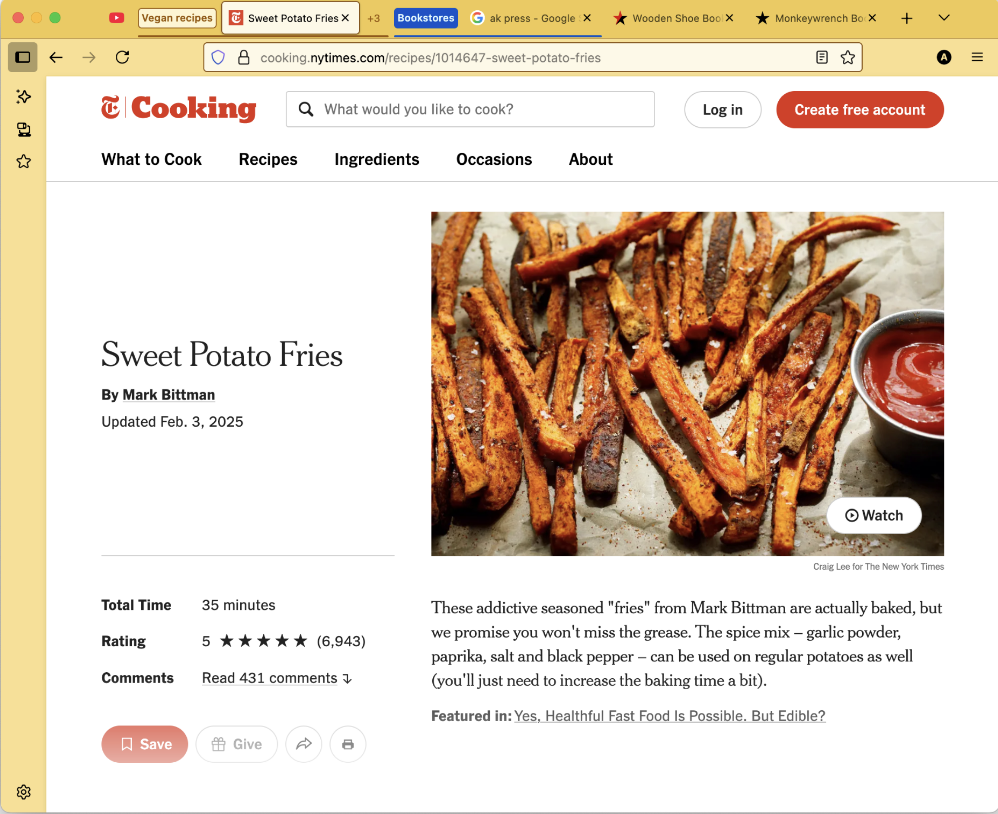The height and width of the screenshot is (814, 998).
Task: Open the hamburger application menu
Action: pyautogui.click(x=977, y=57)
